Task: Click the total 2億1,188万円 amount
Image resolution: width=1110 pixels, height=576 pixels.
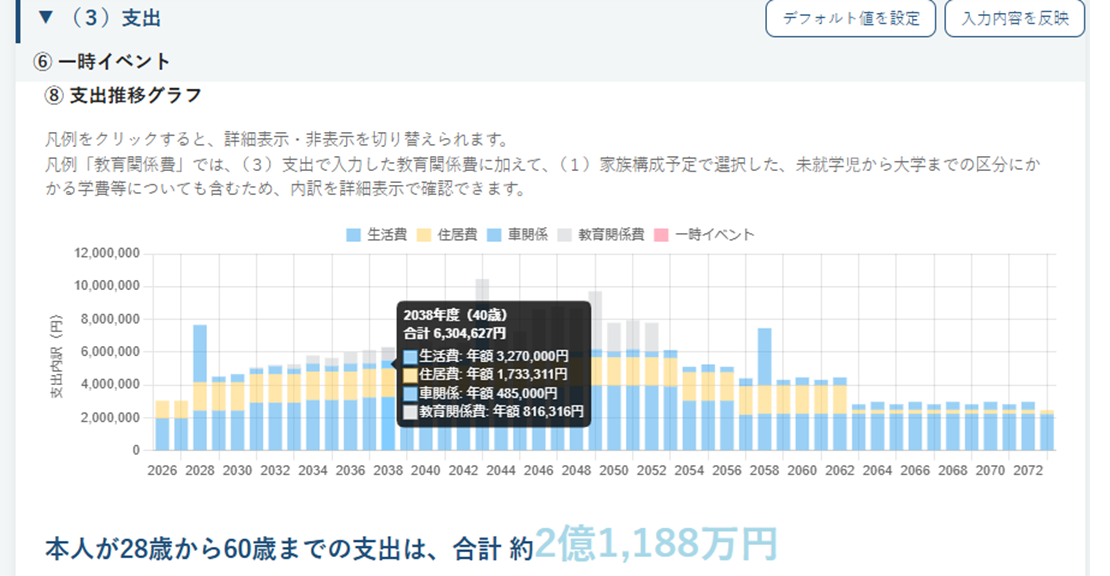Action: [x=656, y=544]
